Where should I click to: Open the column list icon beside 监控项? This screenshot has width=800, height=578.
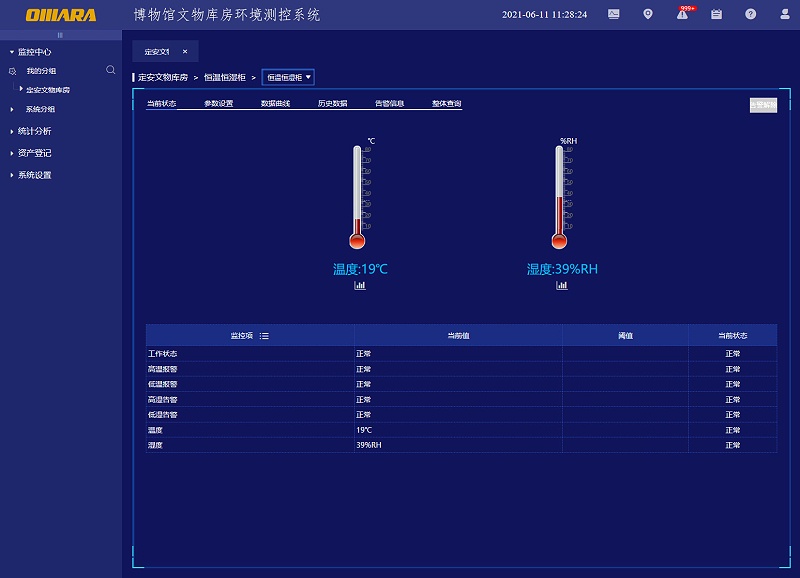[x=264, y=336]
